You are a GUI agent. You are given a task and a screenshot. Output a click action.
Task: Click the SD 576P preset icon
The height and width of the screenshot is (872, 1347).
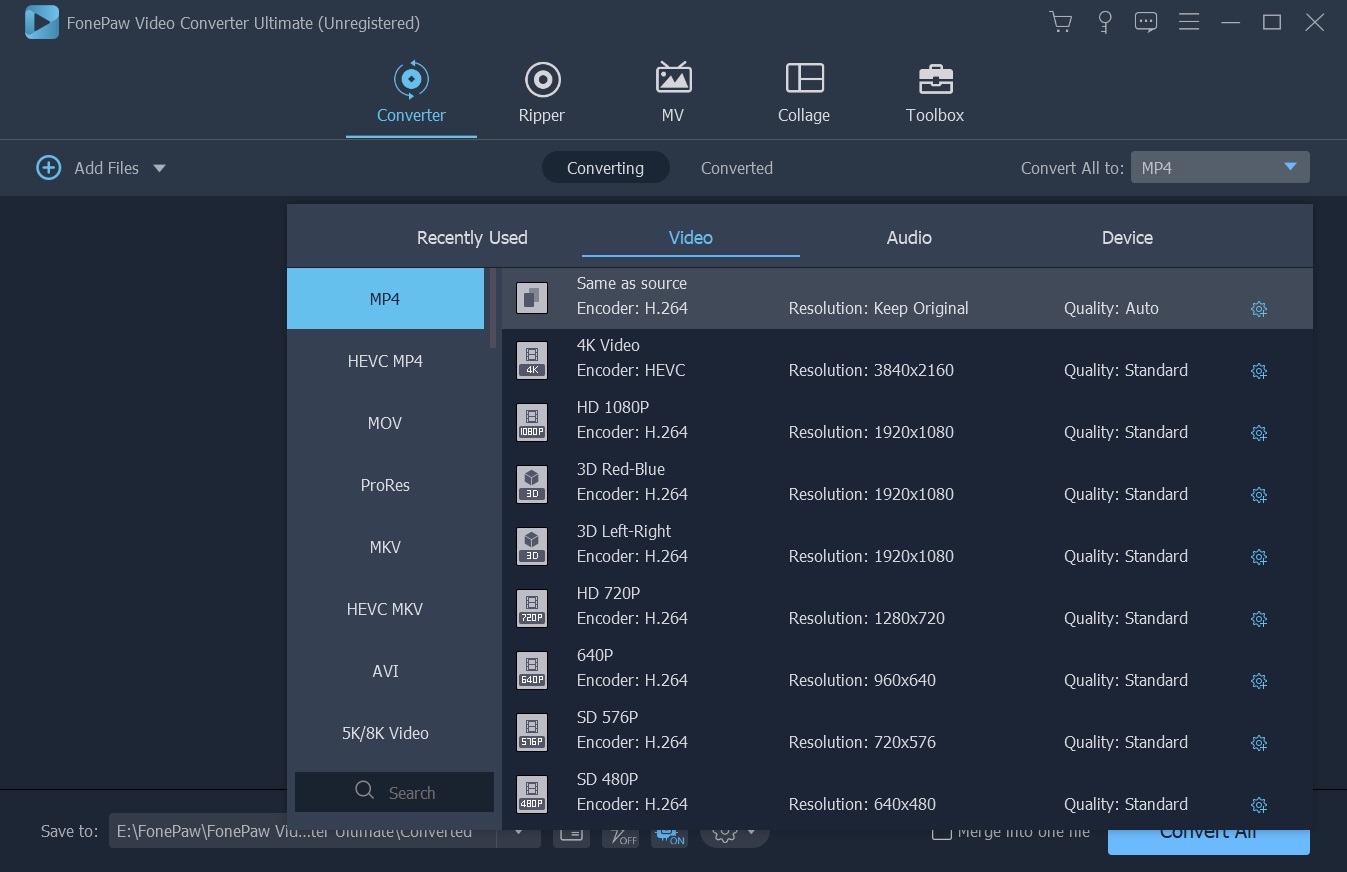click(532, 732)
